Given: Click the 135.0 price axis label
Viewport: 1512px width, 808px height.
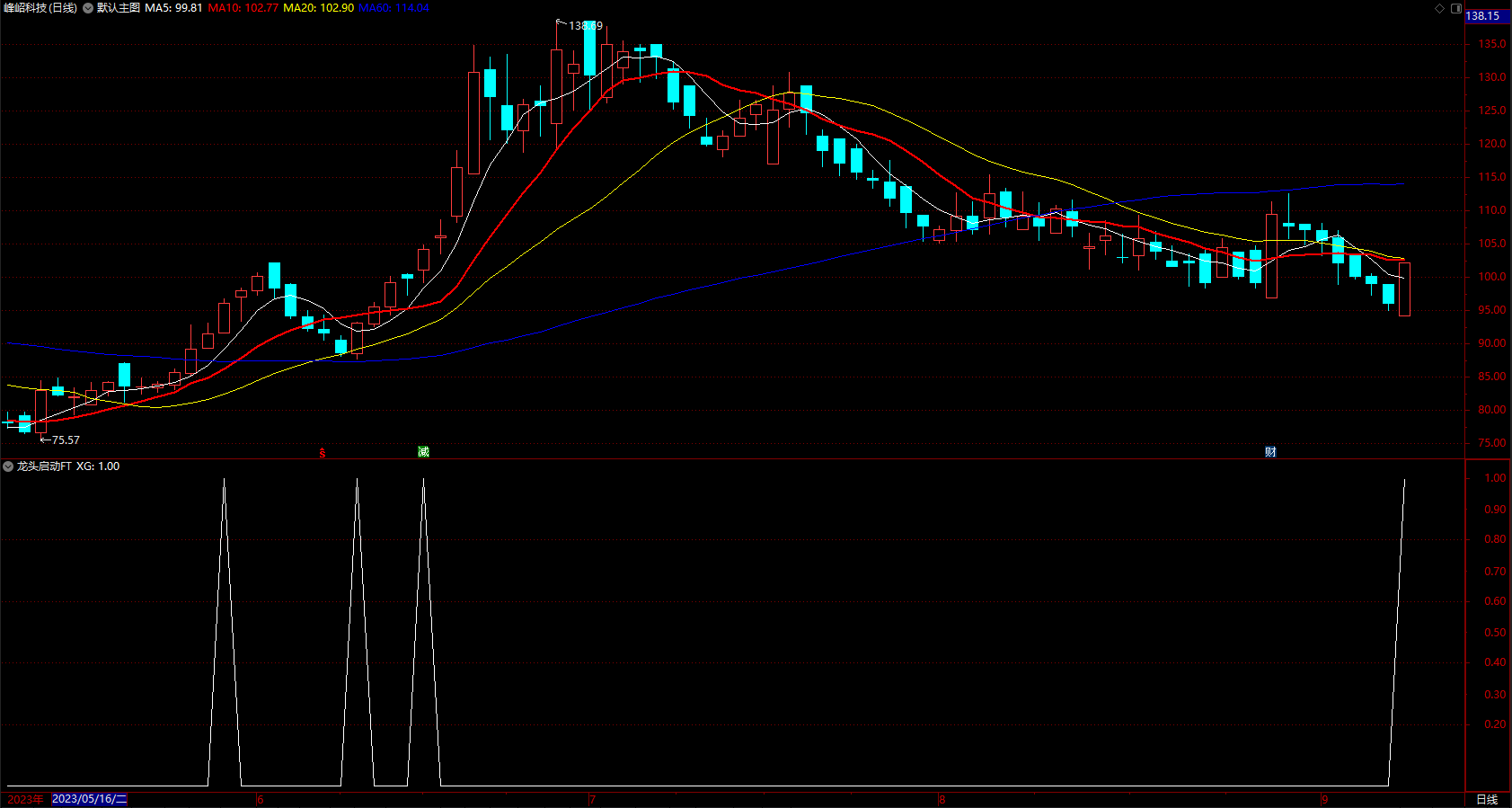Looking at the screenshot, I should pyautogui.click(x=1491, y=44).
